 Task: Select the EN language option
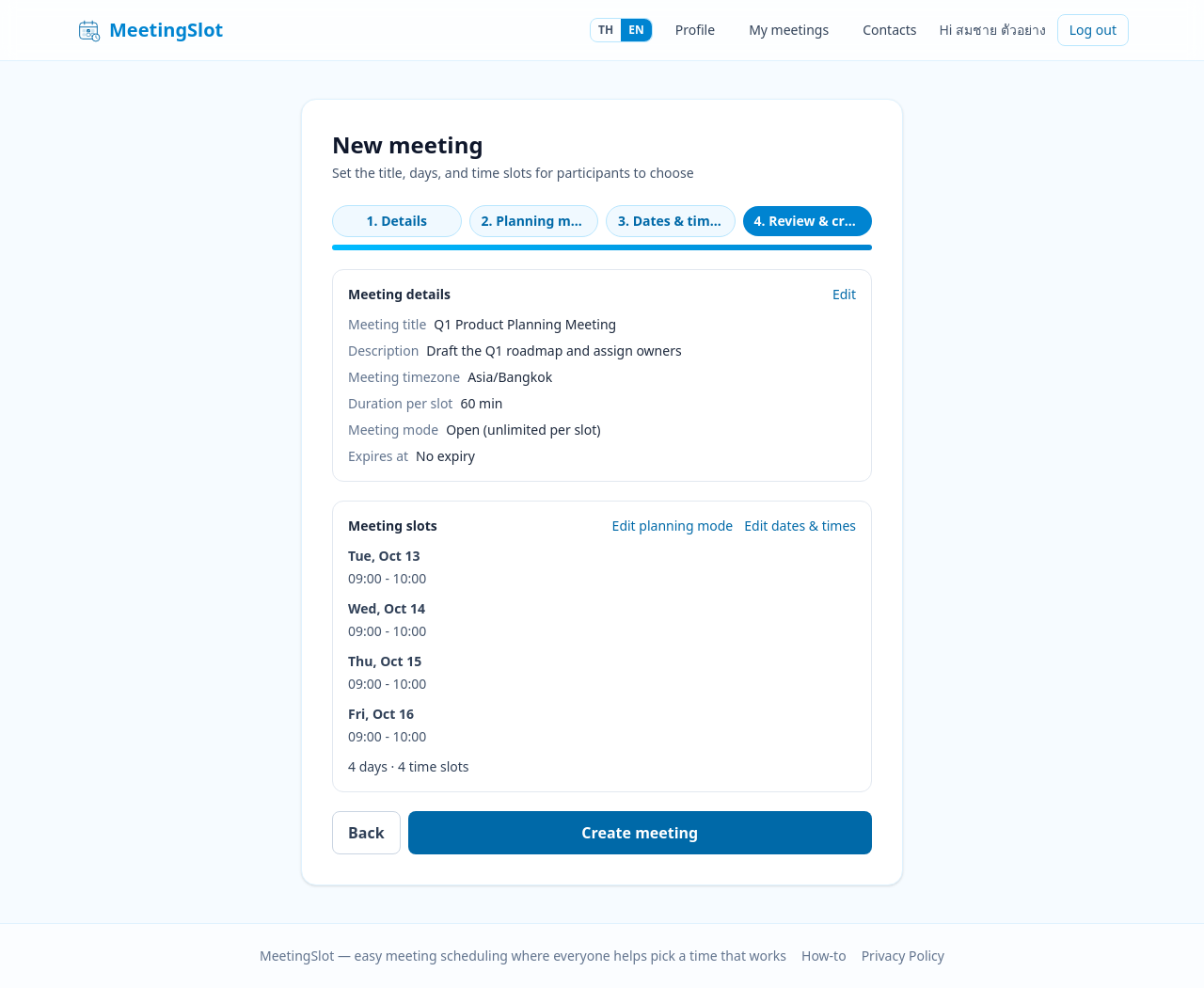pos(637,30)
